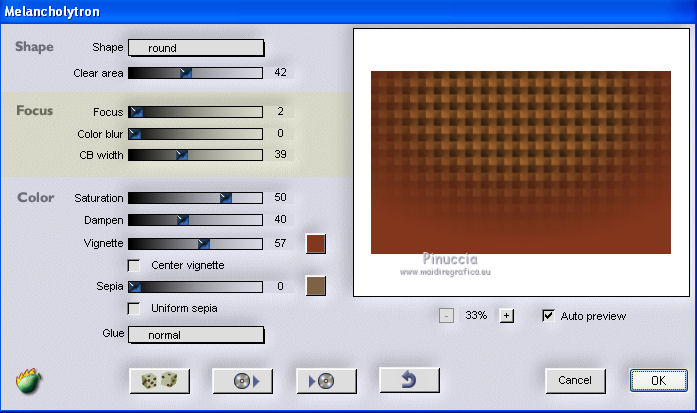Image resolution: width=697 pixels, height=413 pixels.
Task: Open the Shape dropdown set to round
Action: 196,48
